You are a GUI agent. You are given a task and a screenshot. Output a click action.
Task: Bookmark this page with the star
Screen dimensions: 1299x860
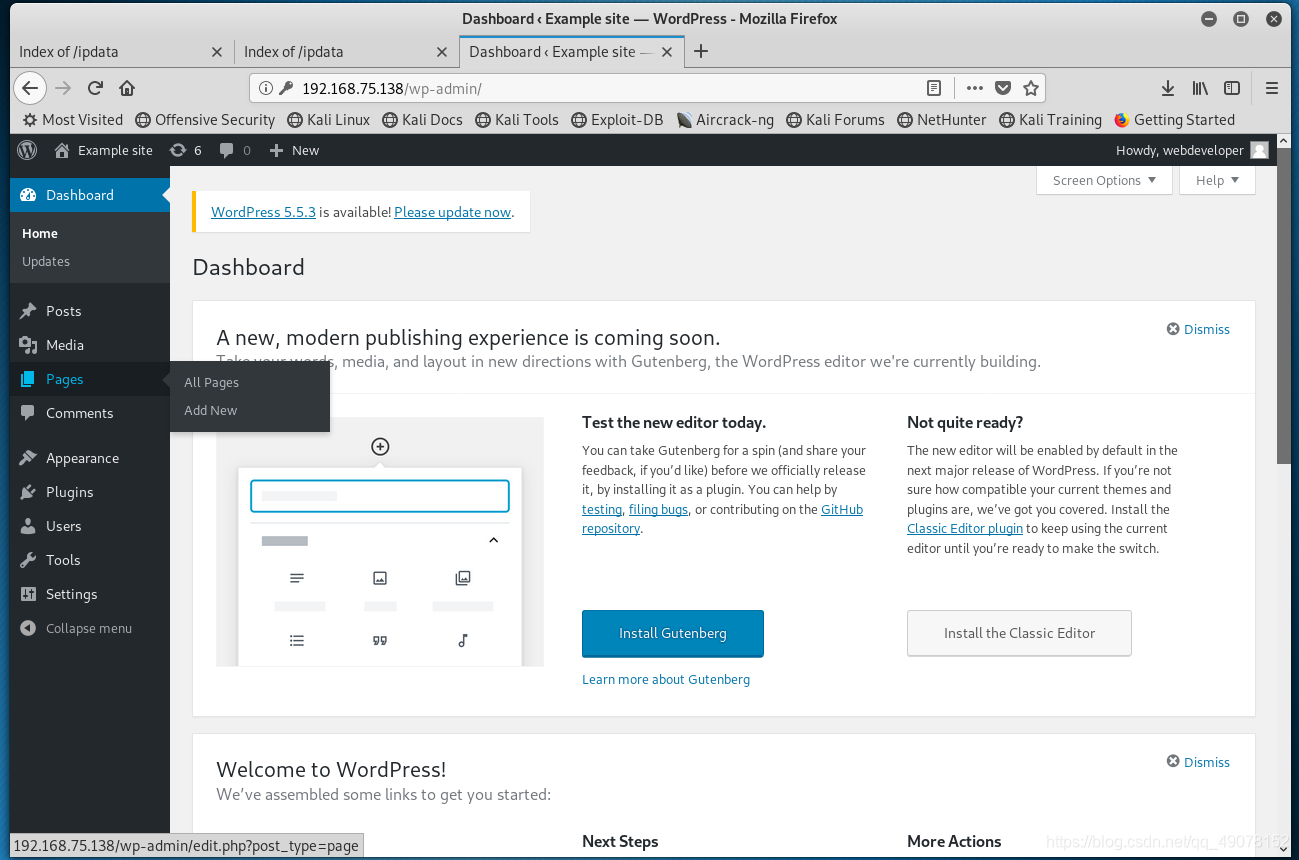point(1031,88)
